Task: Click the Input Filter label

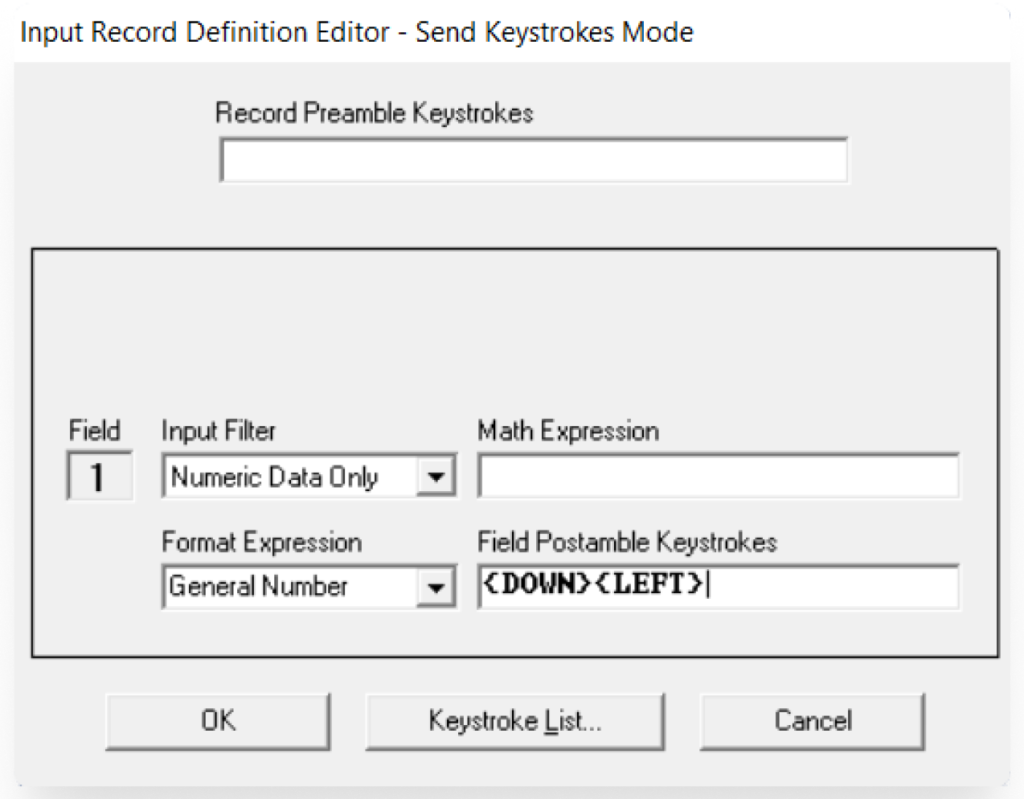Action: pyautogui.click(x=219, y=431)
